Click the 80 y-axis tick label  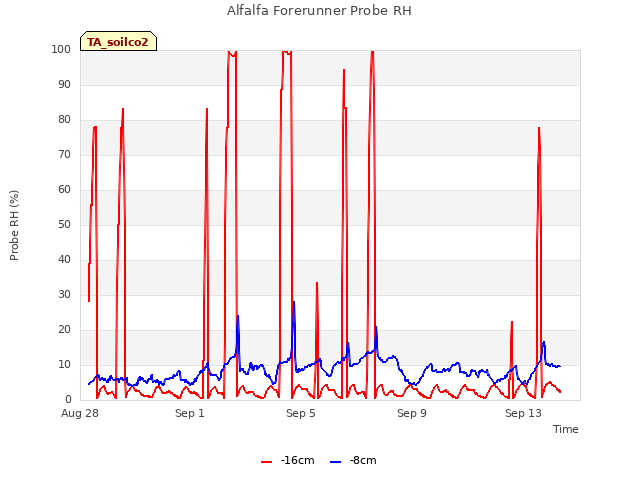(x=64, y=120)
